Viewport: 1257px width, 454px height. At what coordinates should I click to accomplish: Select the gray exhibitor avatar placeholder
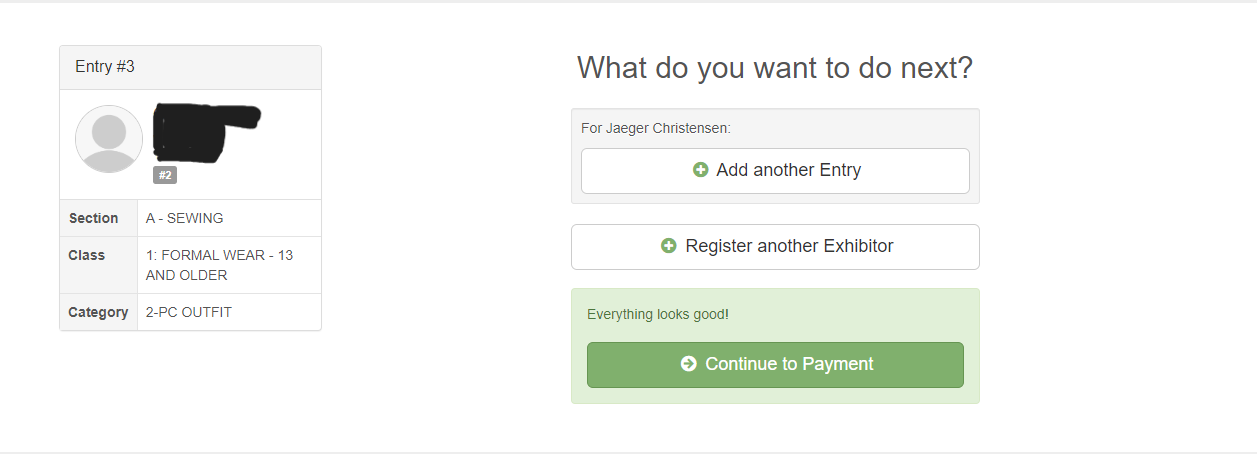click(109, 139)
